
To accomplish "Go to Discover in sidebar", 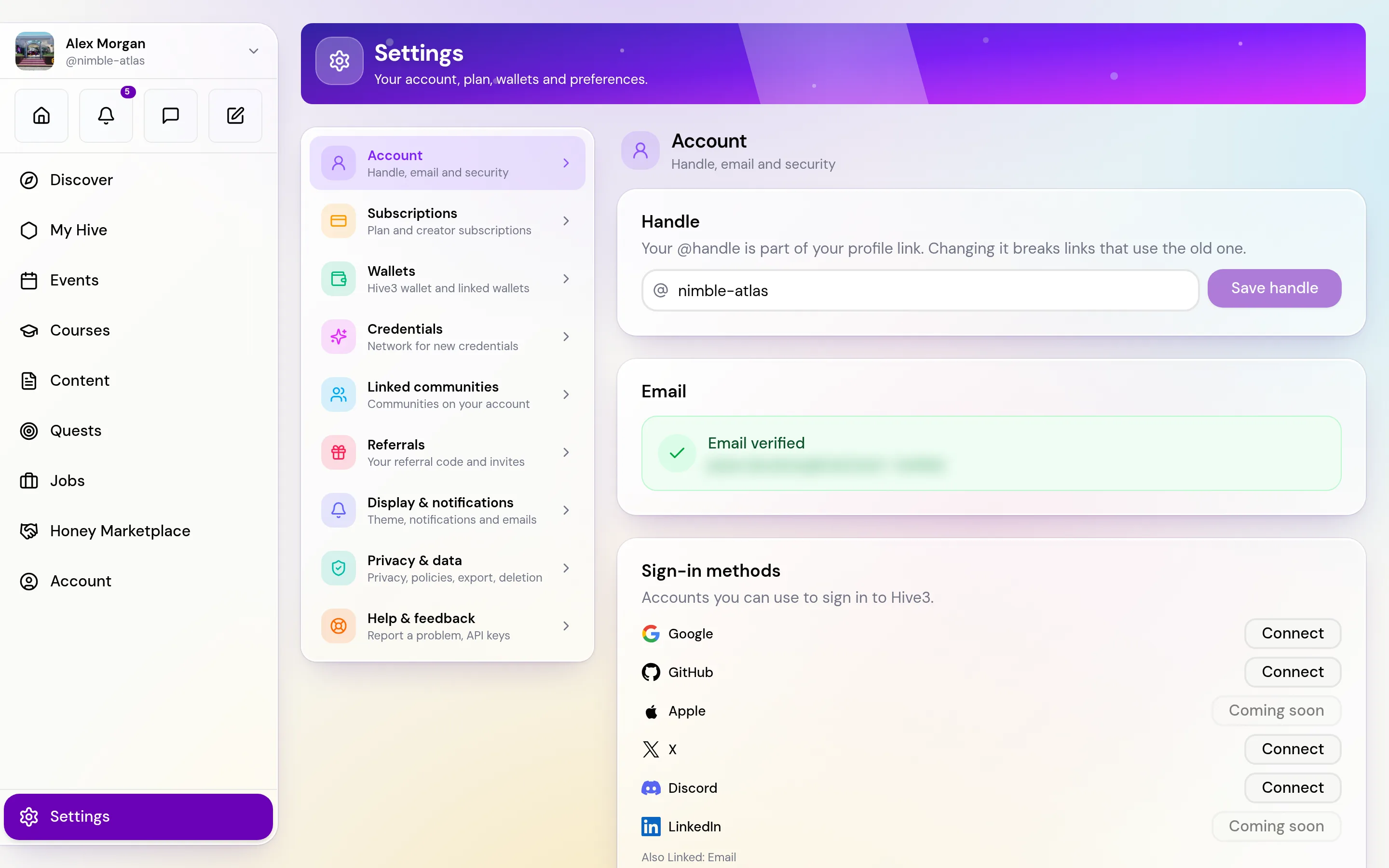I will pyautogui.click(x=138, y=180).
